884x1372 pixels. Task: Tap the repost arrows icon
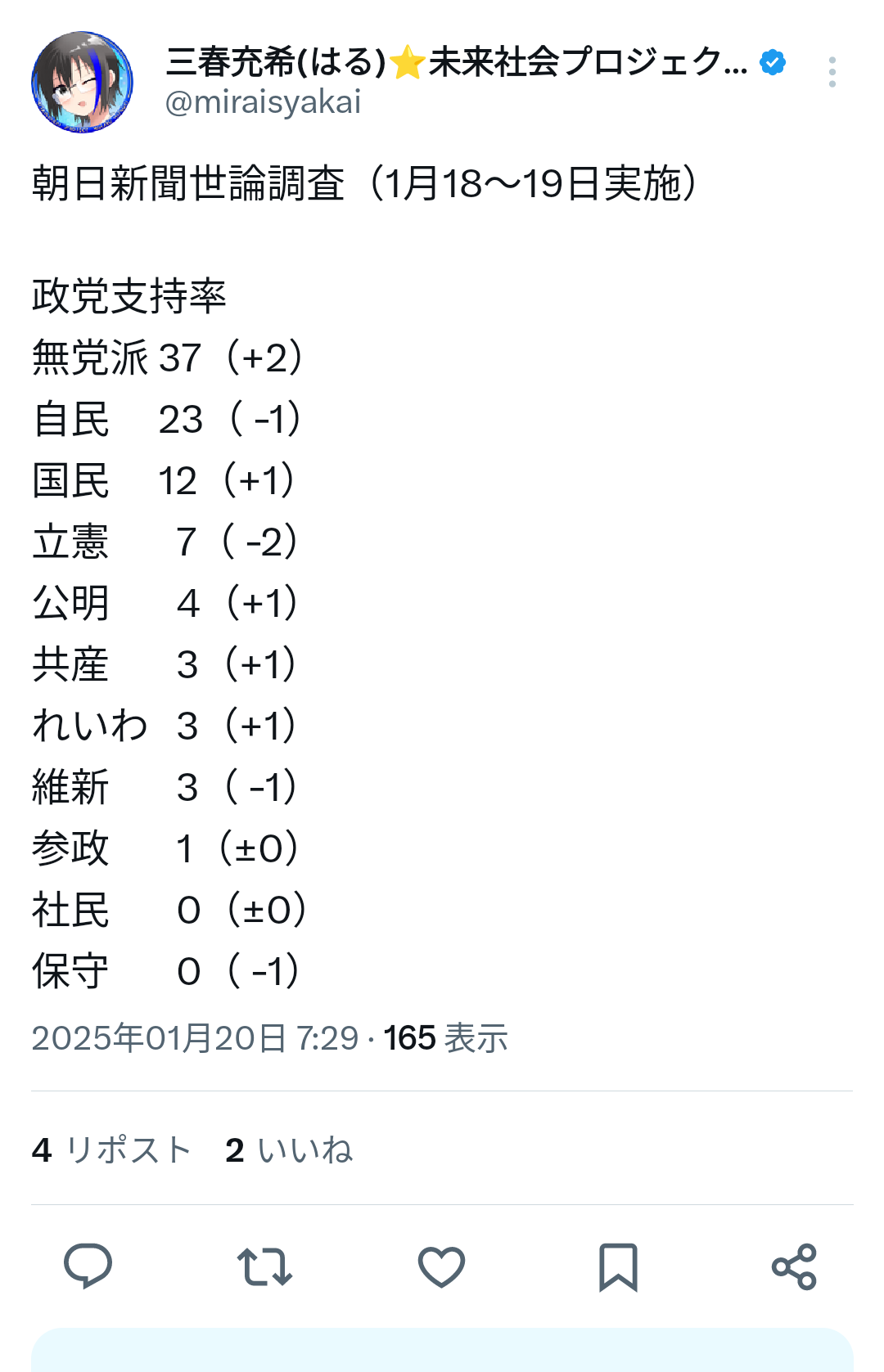coord(264,1266)
